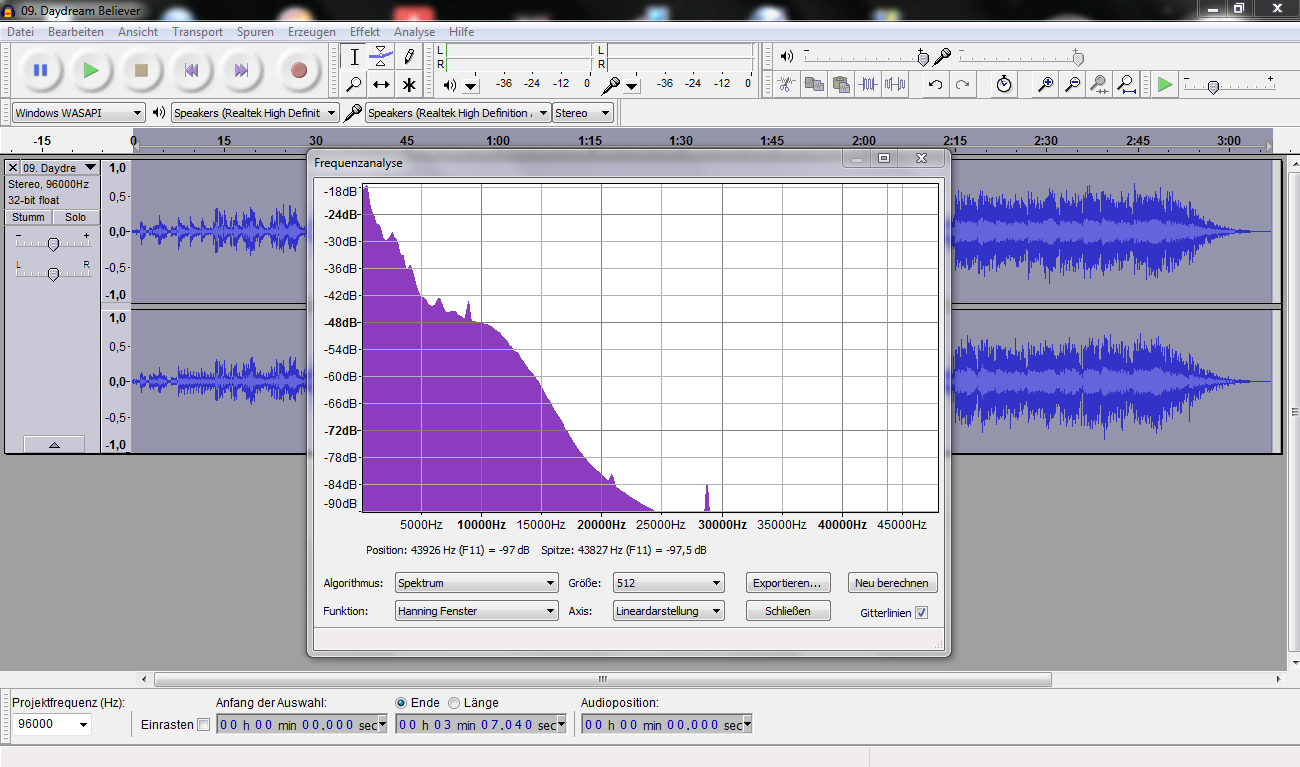Click the Neu berechnen button

pos(892,583)
